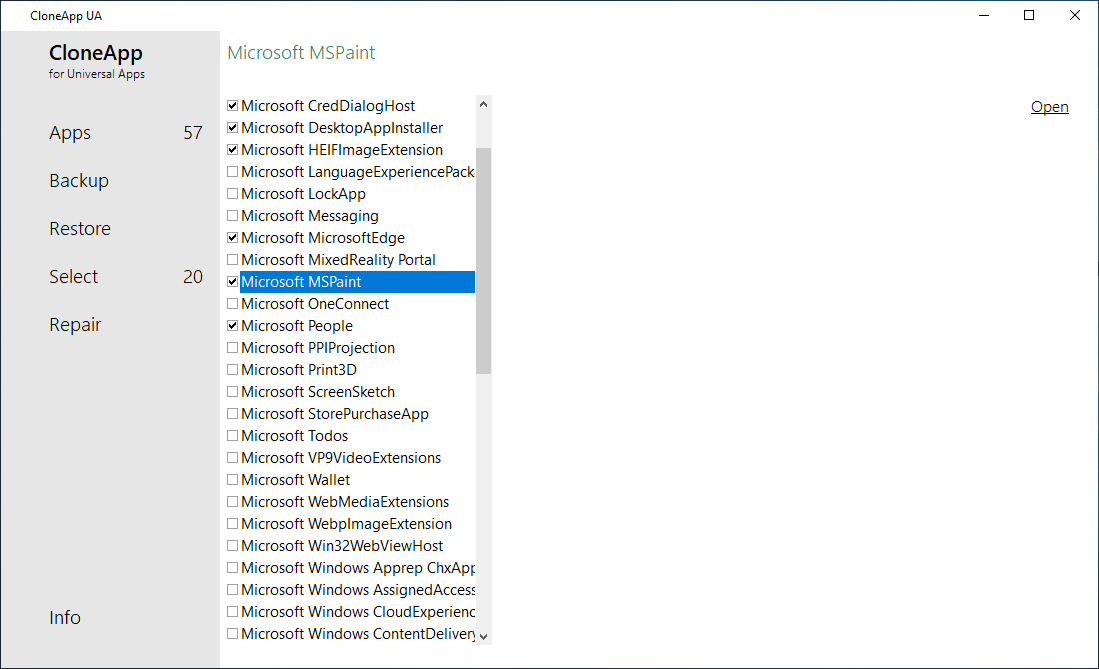Open the Apps section in sidebar
Viewport: 1099px width, 669px height.
click(70, 133)
